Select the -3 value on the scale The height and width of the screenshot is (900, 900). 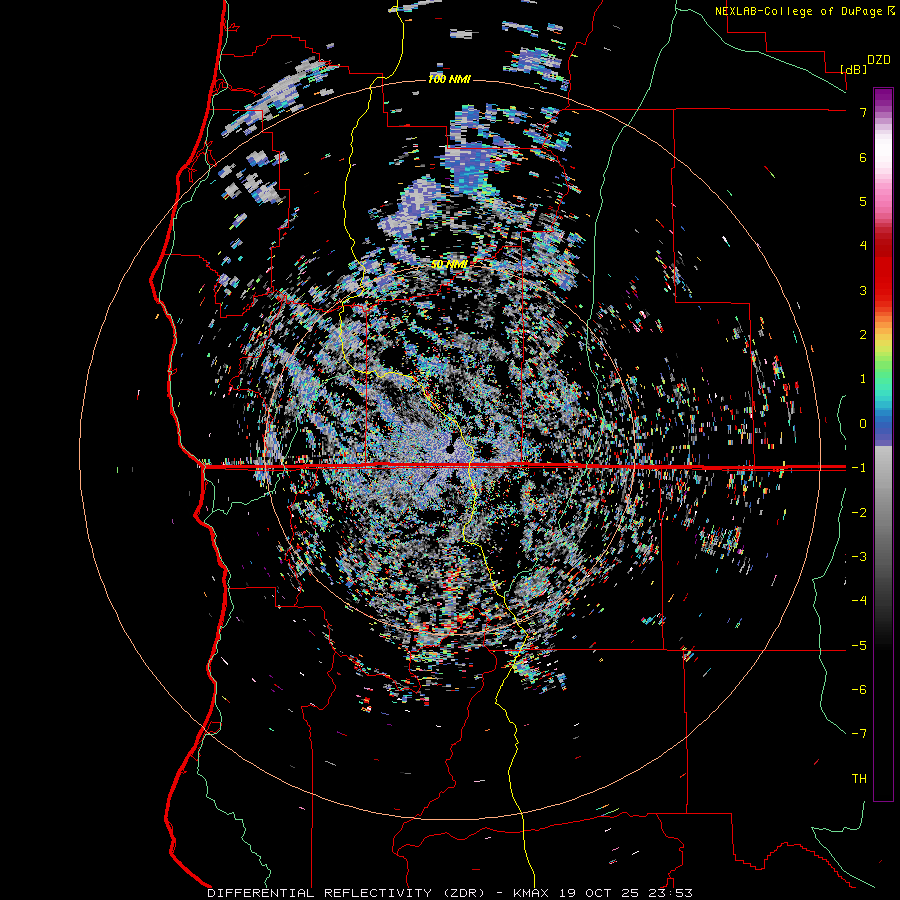tap(859, 556)
